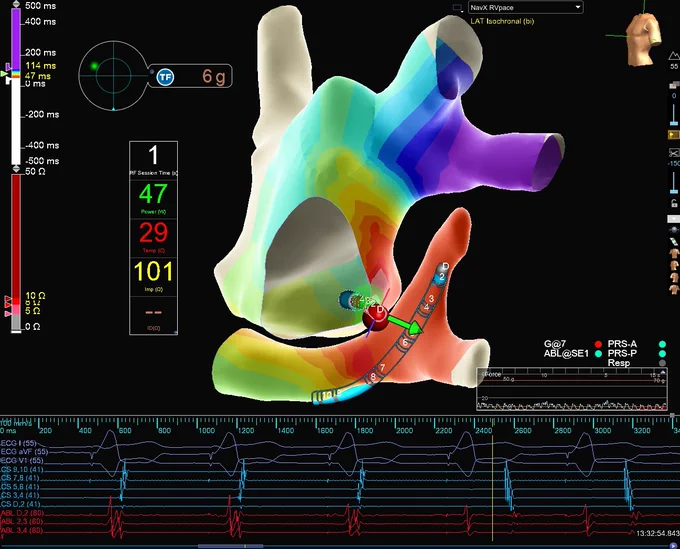Select the ECG aVF (55) trace label

[x=24, y=452]
